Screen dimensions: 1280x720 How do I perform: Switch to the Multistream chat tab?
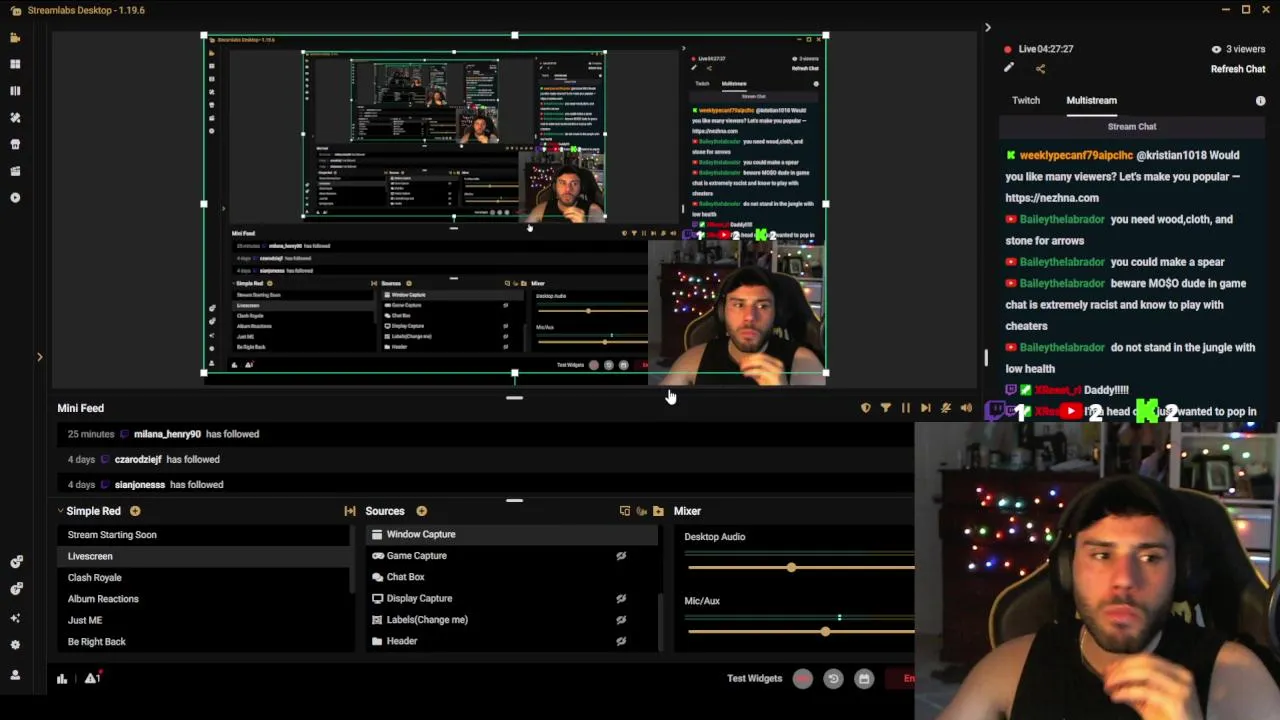(1091, 100)
